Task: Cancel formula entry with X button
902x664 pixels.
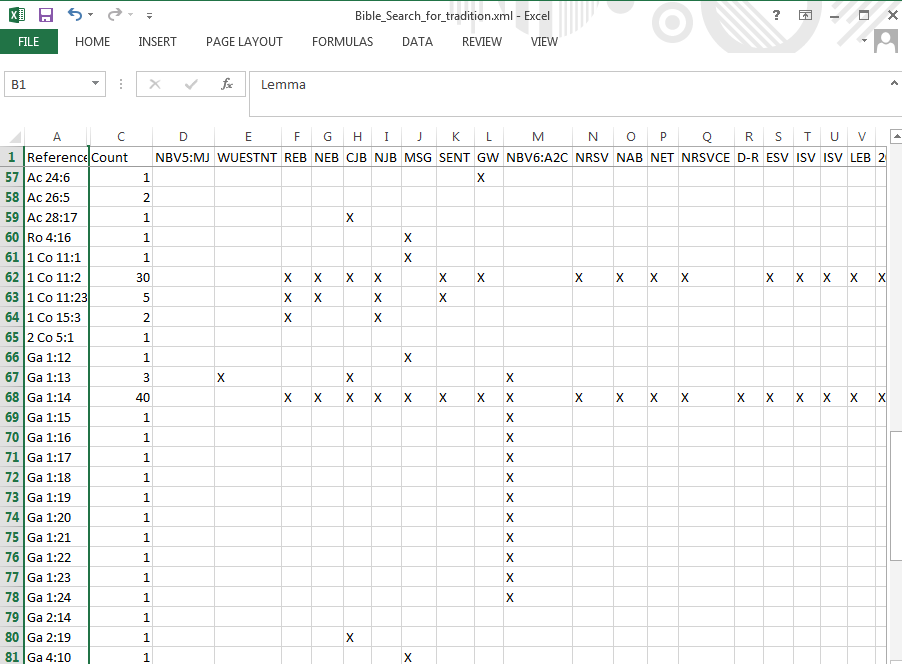Action: pos(155,85)
